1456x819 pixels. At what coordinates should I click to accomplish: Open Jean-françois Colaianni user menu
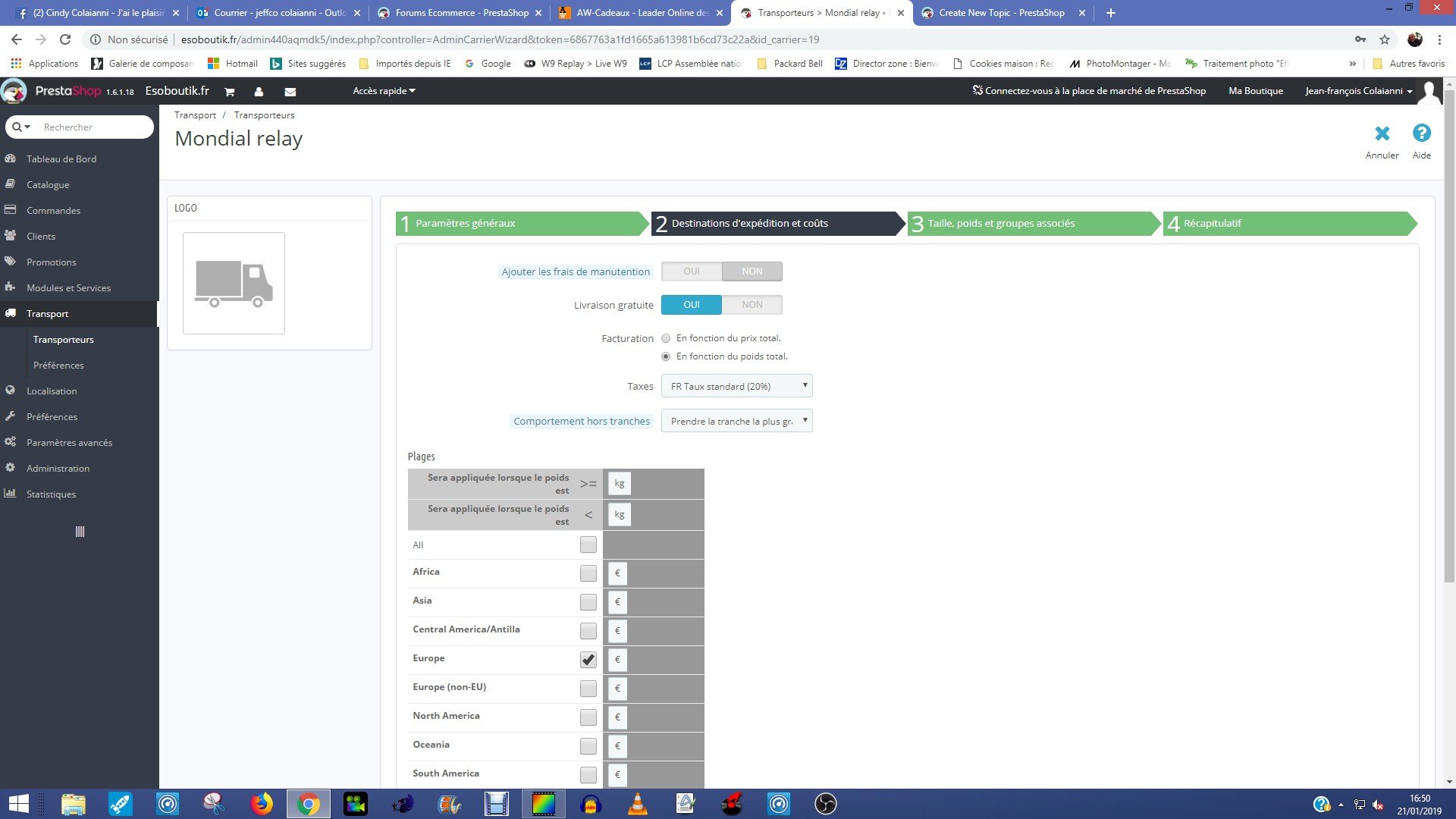click(x=1358, y=91)
